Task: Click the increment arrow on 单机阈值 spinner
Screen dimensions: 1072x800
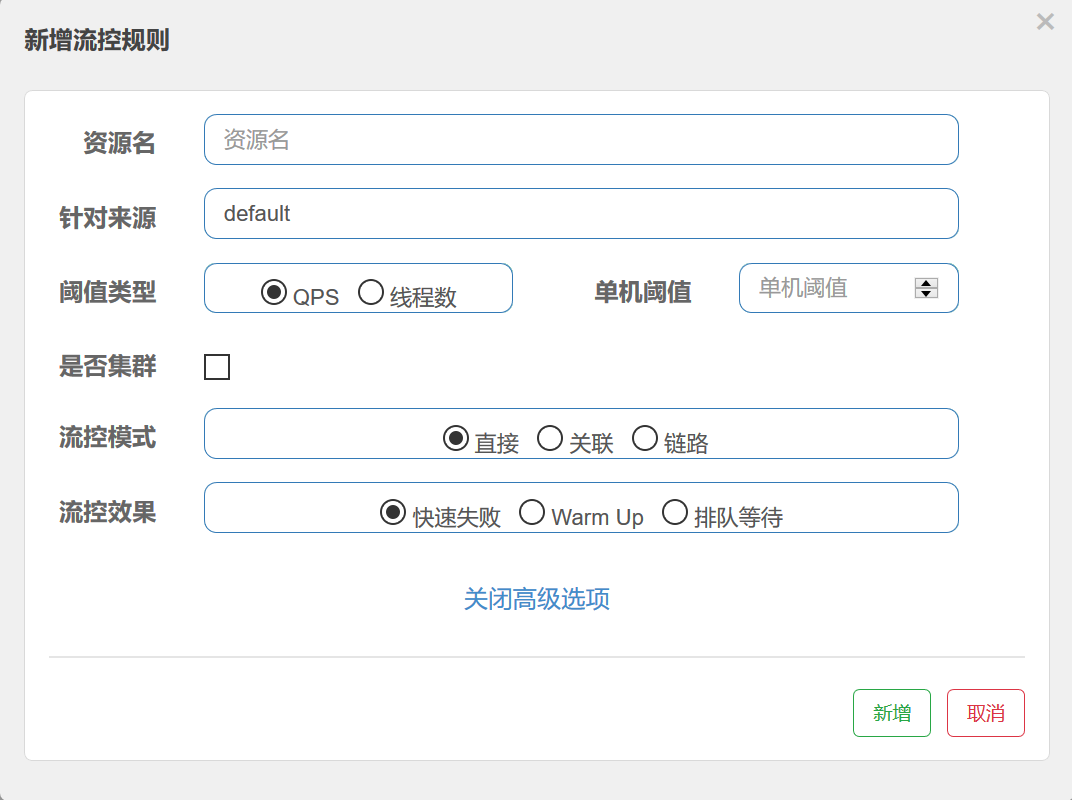Action: (927, 282)
